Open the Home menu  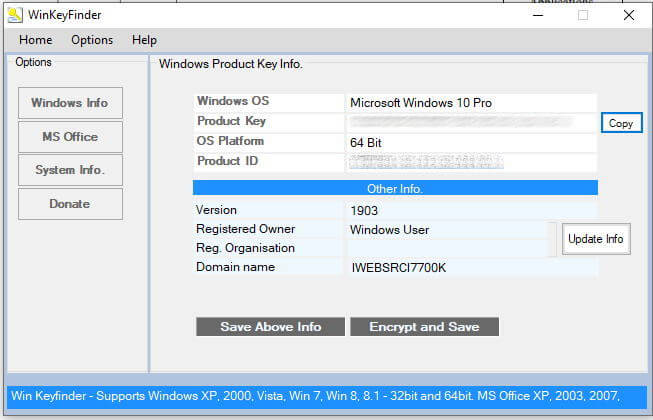pyautogui.click(x=36, y=40)
